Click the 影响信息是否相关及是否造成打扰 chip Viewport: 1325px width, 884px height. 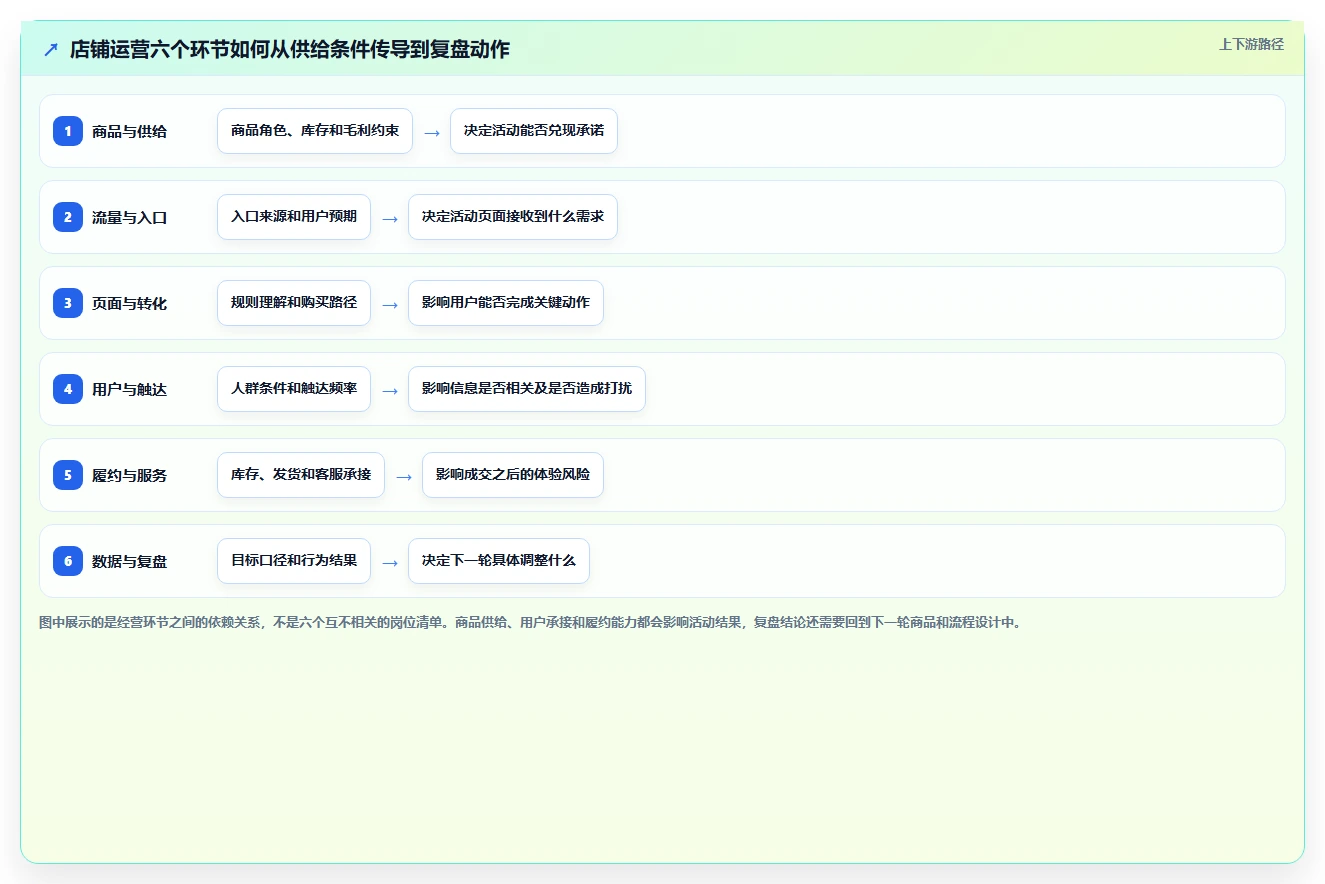point(527,389)
